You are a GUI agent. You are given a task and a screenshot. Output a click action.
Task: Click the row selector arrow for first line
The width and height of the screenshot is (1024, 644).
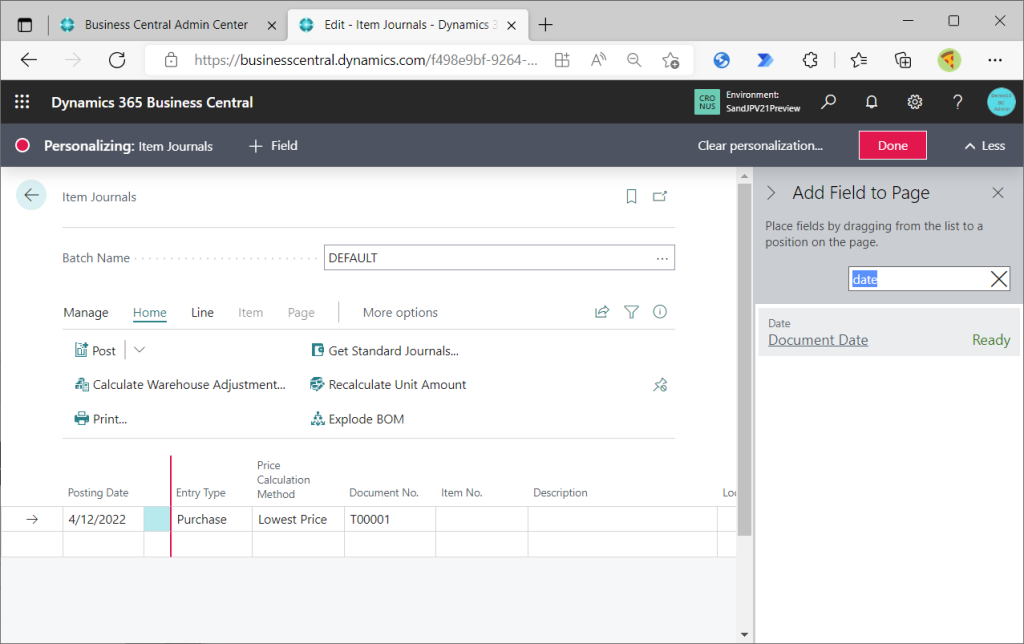(x=32, y=519)
